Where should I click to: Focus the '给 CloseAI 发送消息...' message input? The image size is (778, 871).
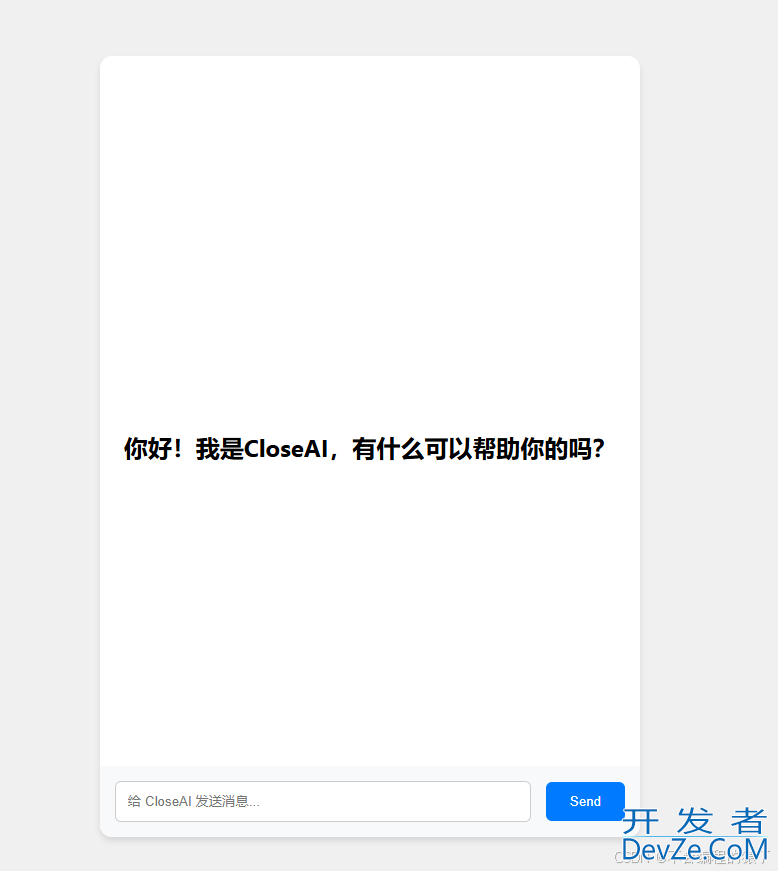pyautogui.click(x=323, y=801)
